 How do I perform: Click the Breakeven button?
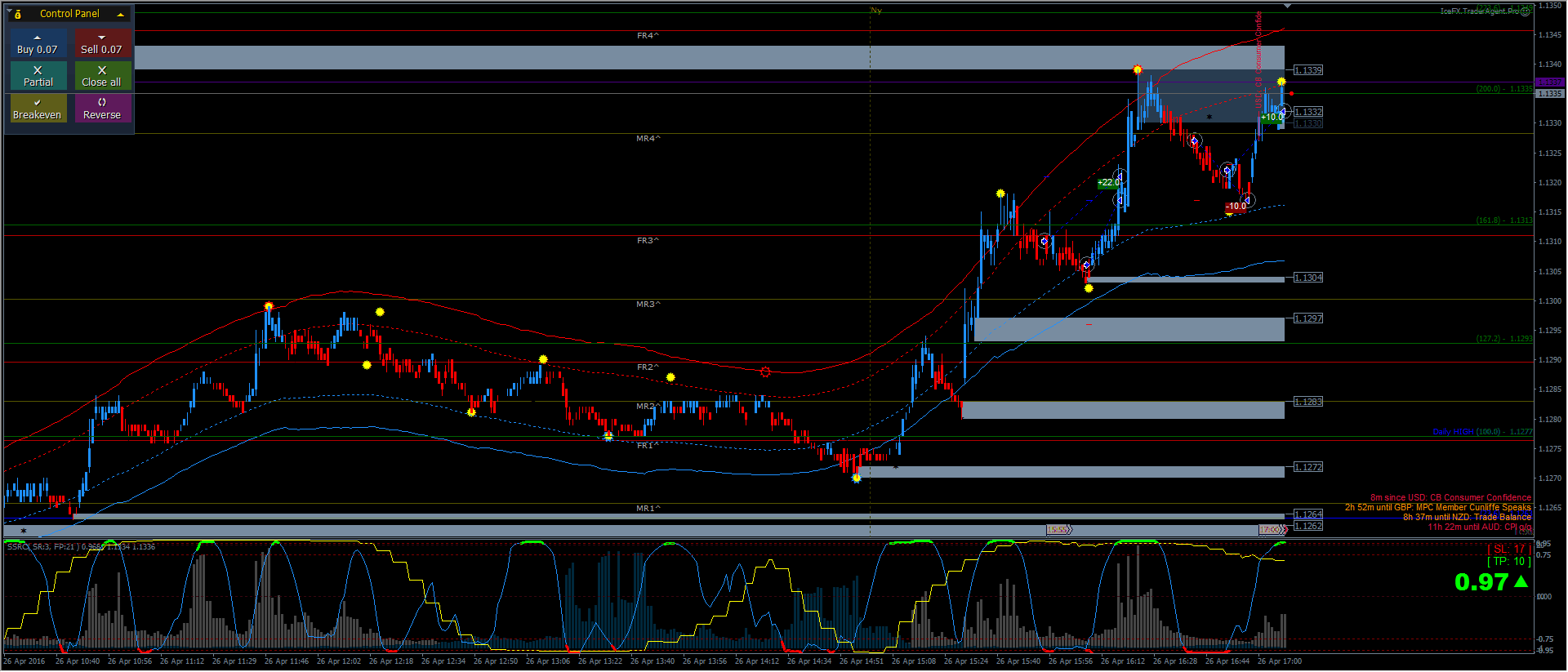click(x=38, y=109)
